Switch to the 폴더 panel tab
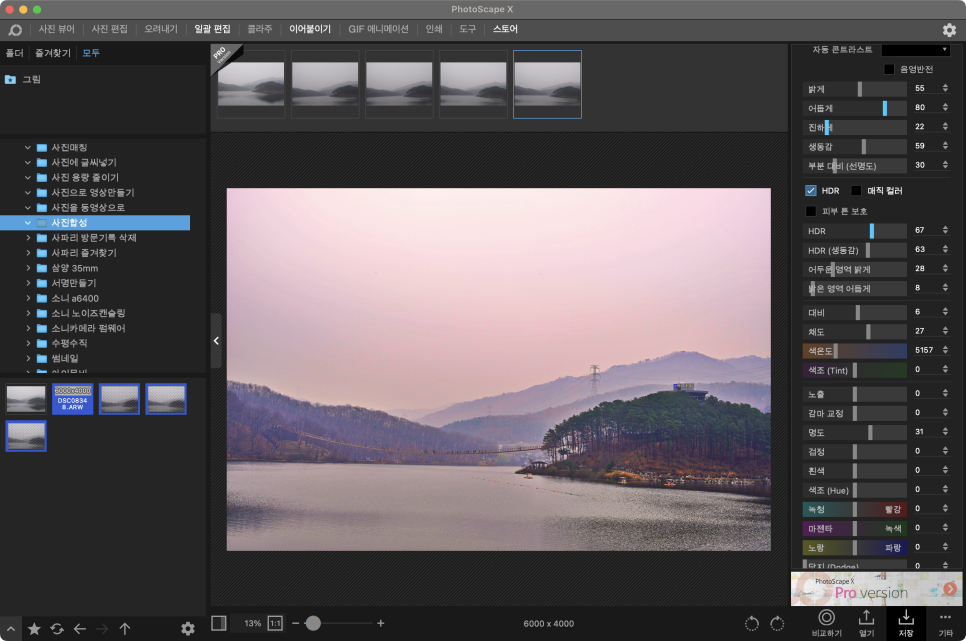Image resolution: width=966 pixels, height=641 pixels. pos(14,54)
